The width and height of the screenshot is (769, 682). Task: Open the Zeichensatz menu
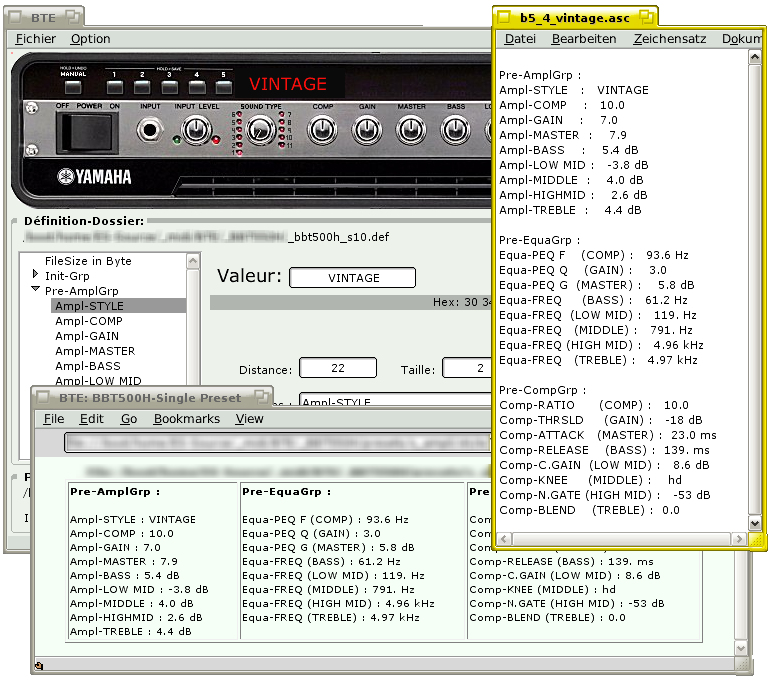[669, 39]
